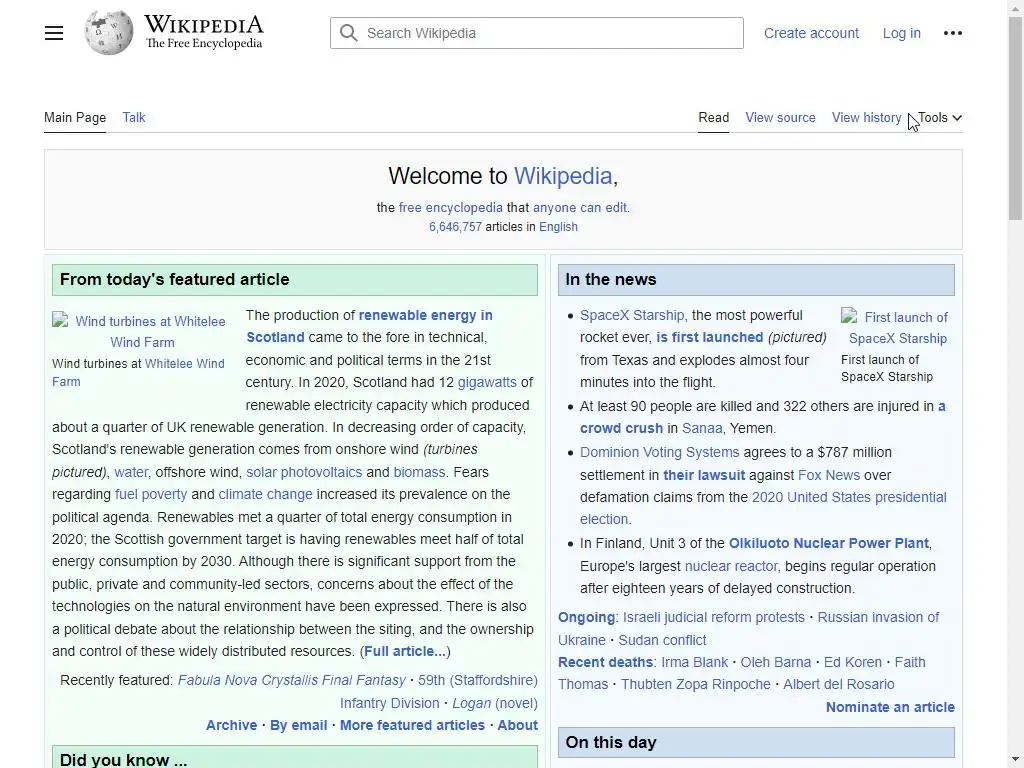Image resolution: width=1024 pixels, height=768 pixels.
Task: Click the climate change link
Action: click(265, 494)
